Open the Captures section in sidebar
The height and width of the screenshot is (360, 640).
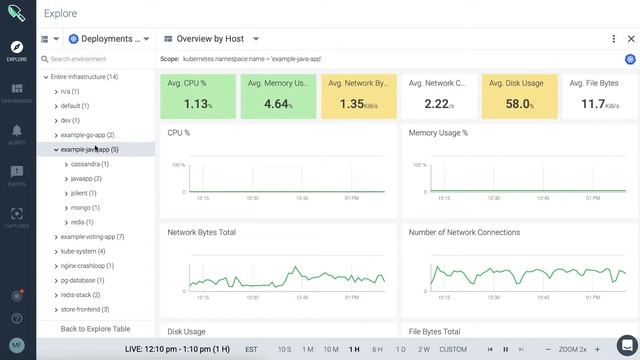[17, 218]
